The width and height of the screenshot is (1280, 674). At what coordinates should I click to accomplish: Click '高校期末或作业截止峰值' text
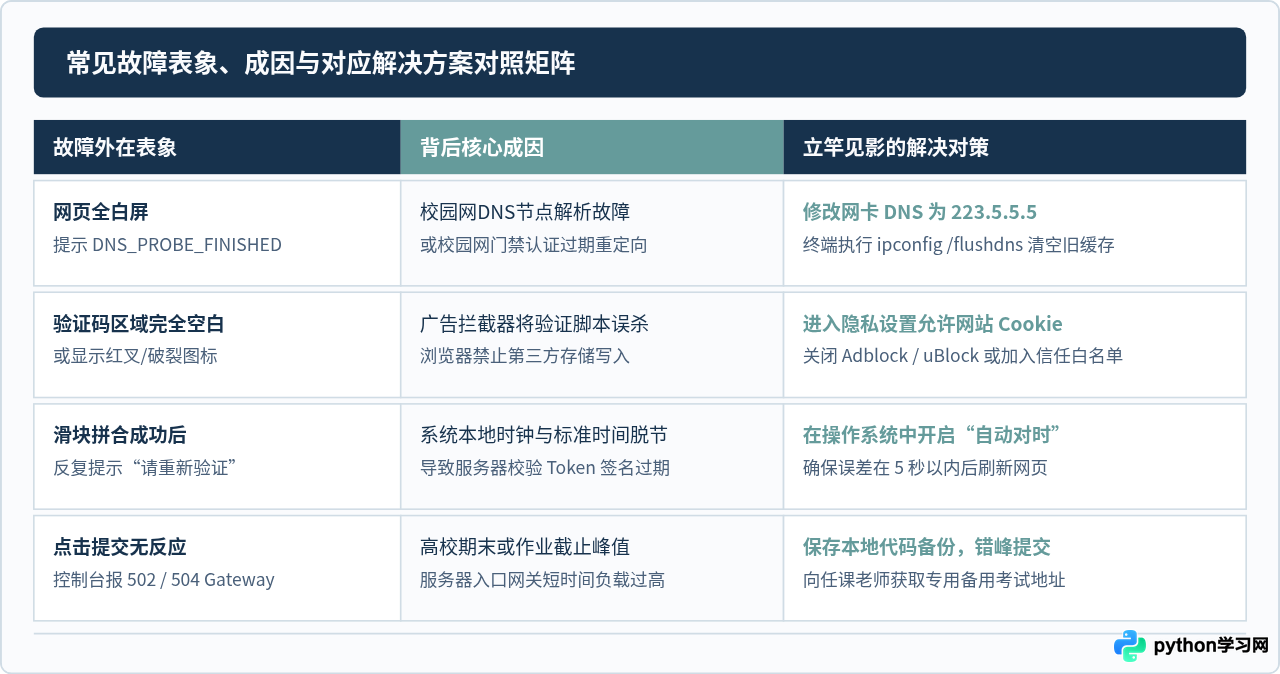(525, 547)
